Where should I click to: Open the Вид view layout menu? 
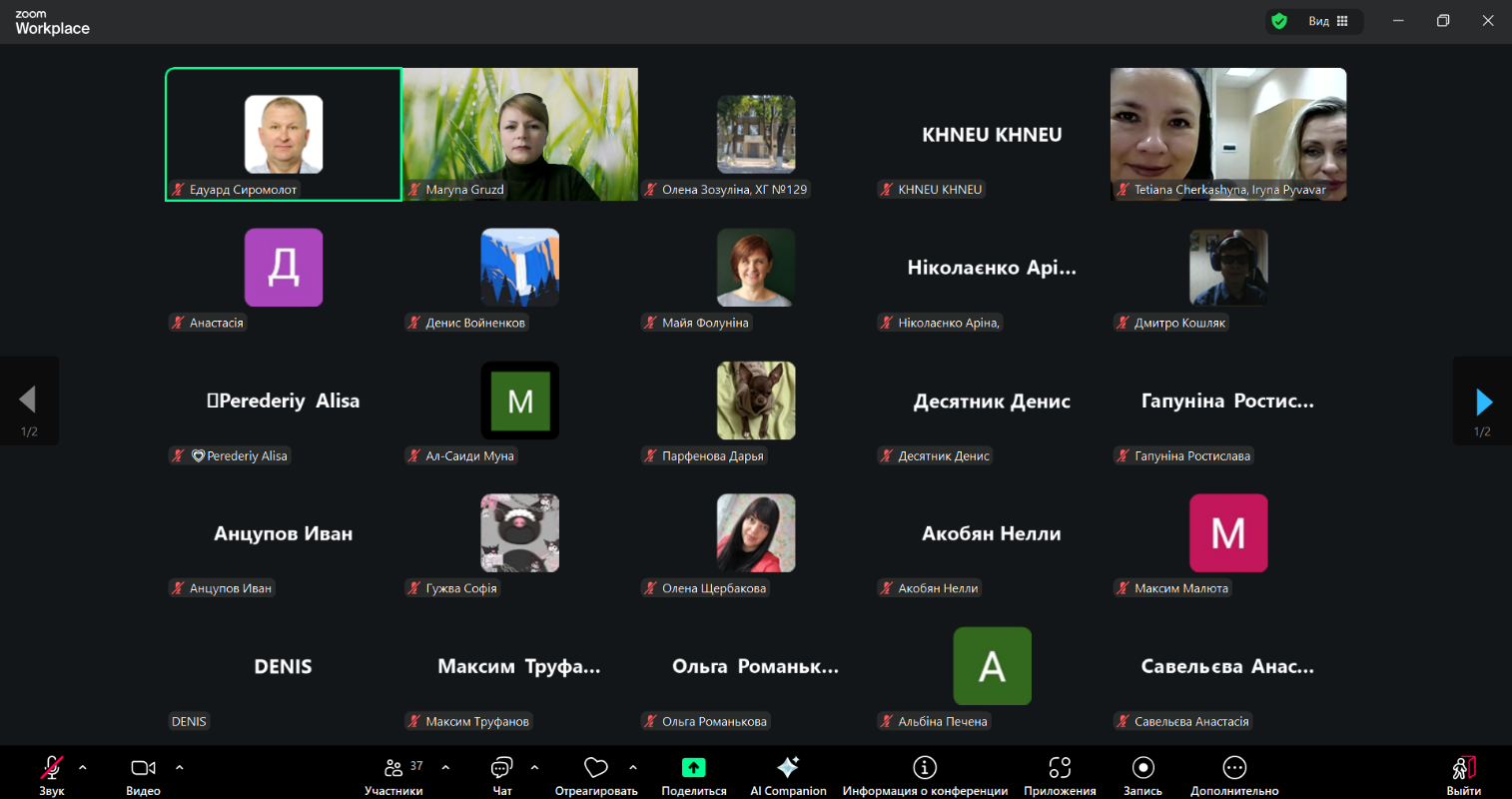1328,21
